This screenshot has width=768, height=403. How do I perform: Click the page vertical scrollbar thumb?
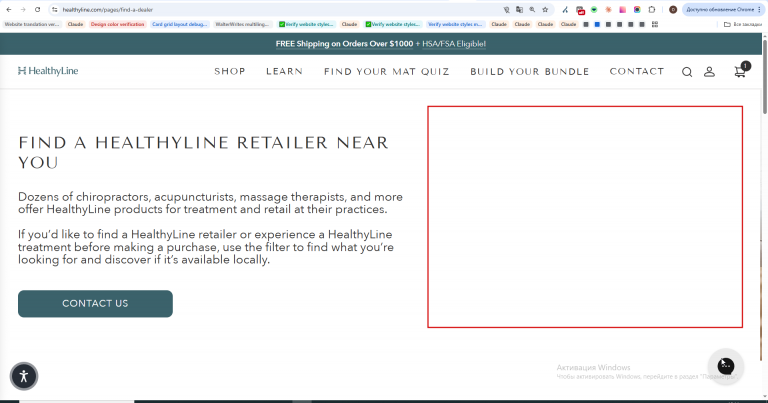pos(765,76)
